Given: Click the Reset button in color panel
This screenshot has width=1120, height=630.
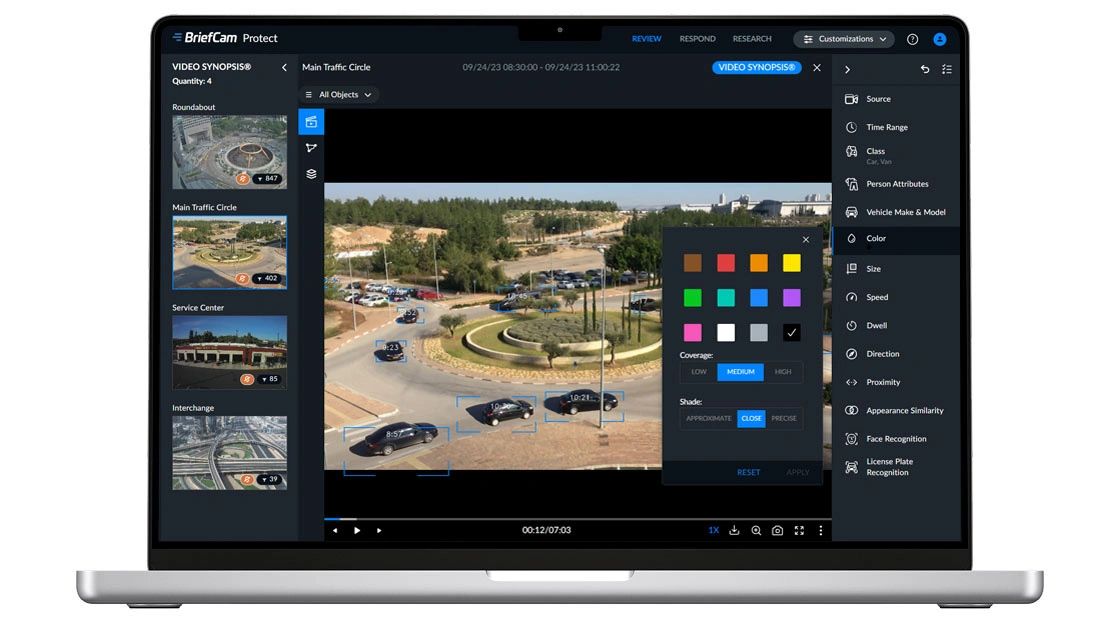Looking at the screenshot, I should [x=748, y=472].
